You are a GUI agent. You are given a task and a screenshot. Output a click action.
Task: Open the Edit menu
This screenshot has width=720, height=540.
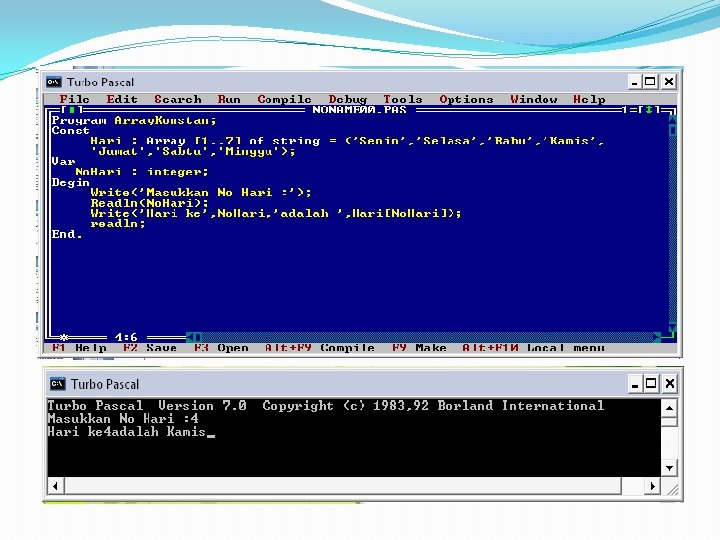(122, 99)
